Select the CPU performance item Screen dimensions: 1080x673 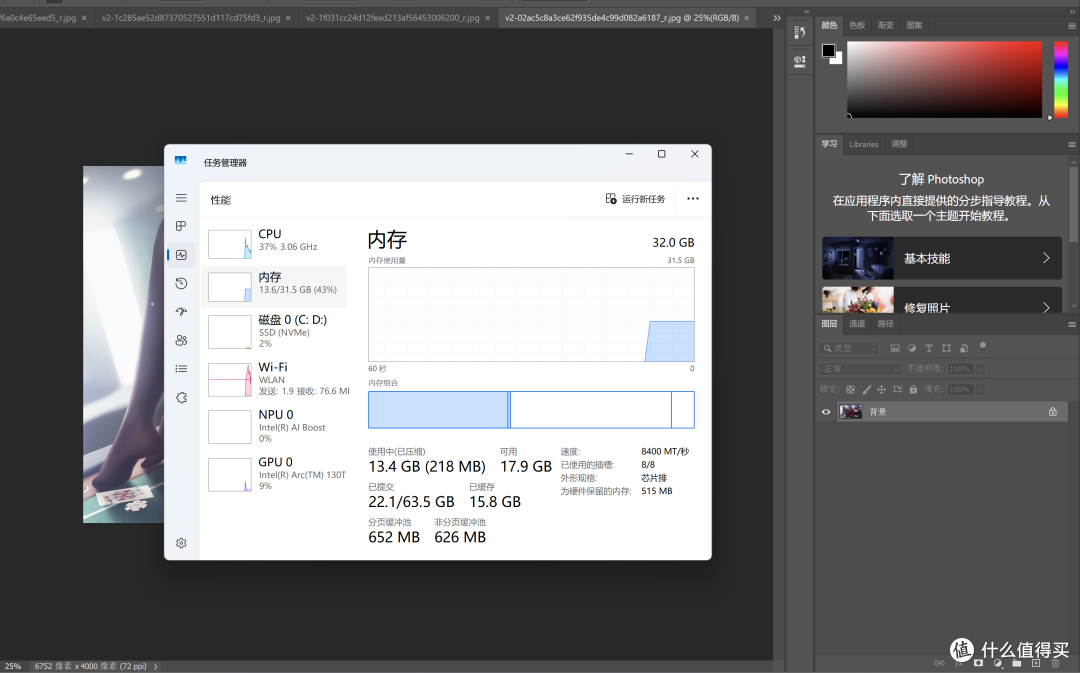pyautogui.click(x=275, y=242)
